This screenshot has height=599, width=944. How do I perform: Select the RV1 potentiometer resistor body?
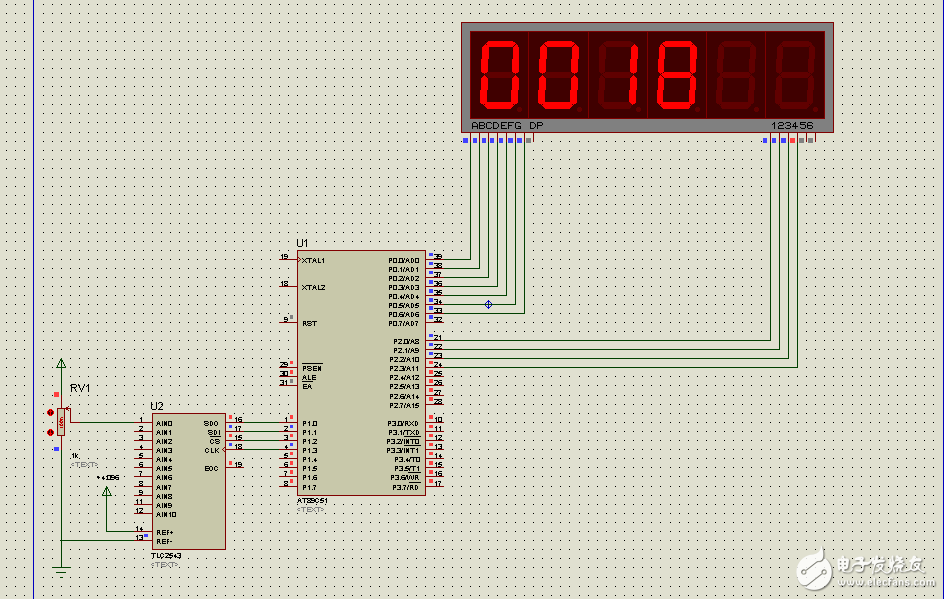(61, 422)
